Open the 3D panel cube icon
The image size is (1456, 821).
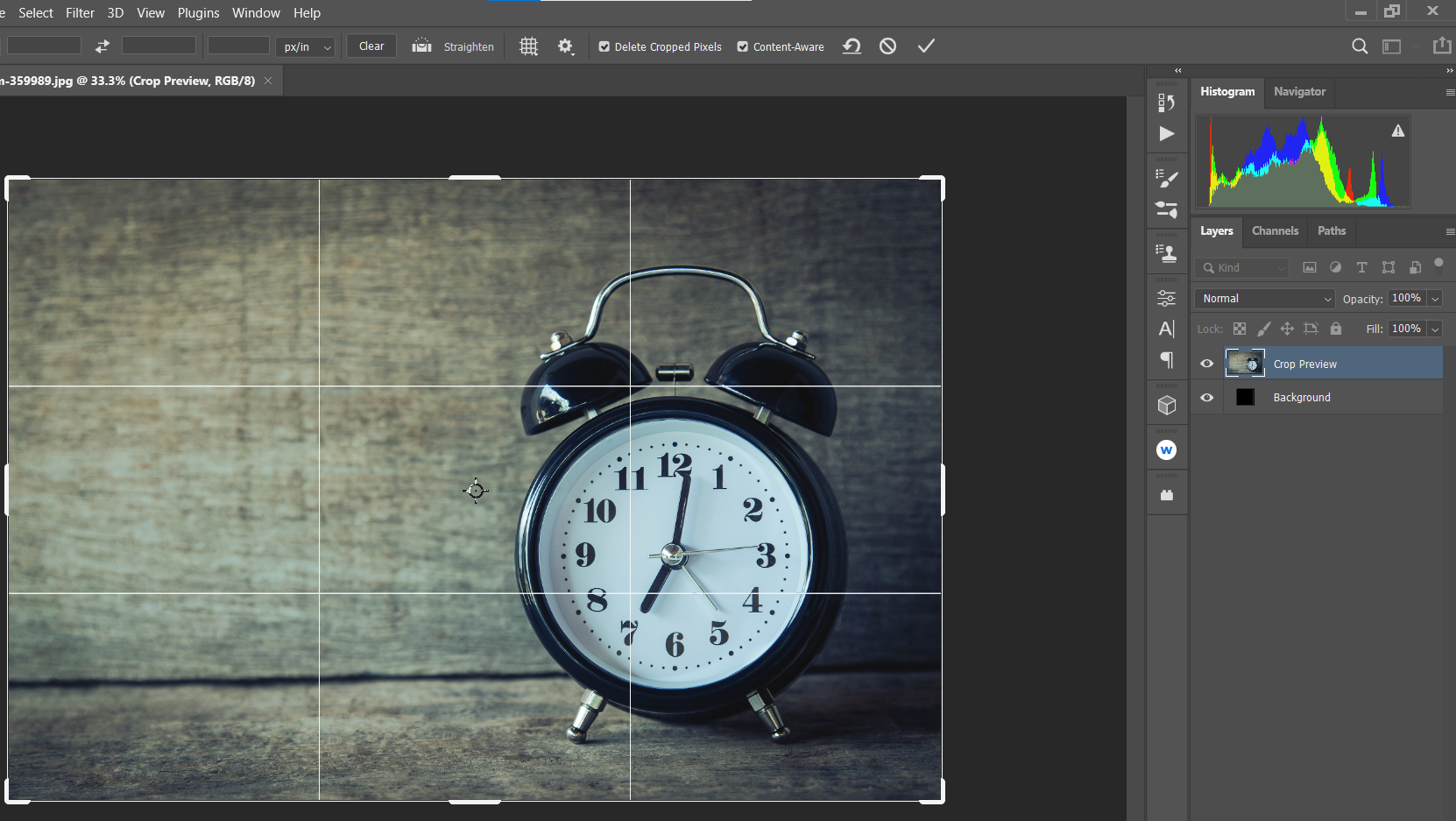1167,404
